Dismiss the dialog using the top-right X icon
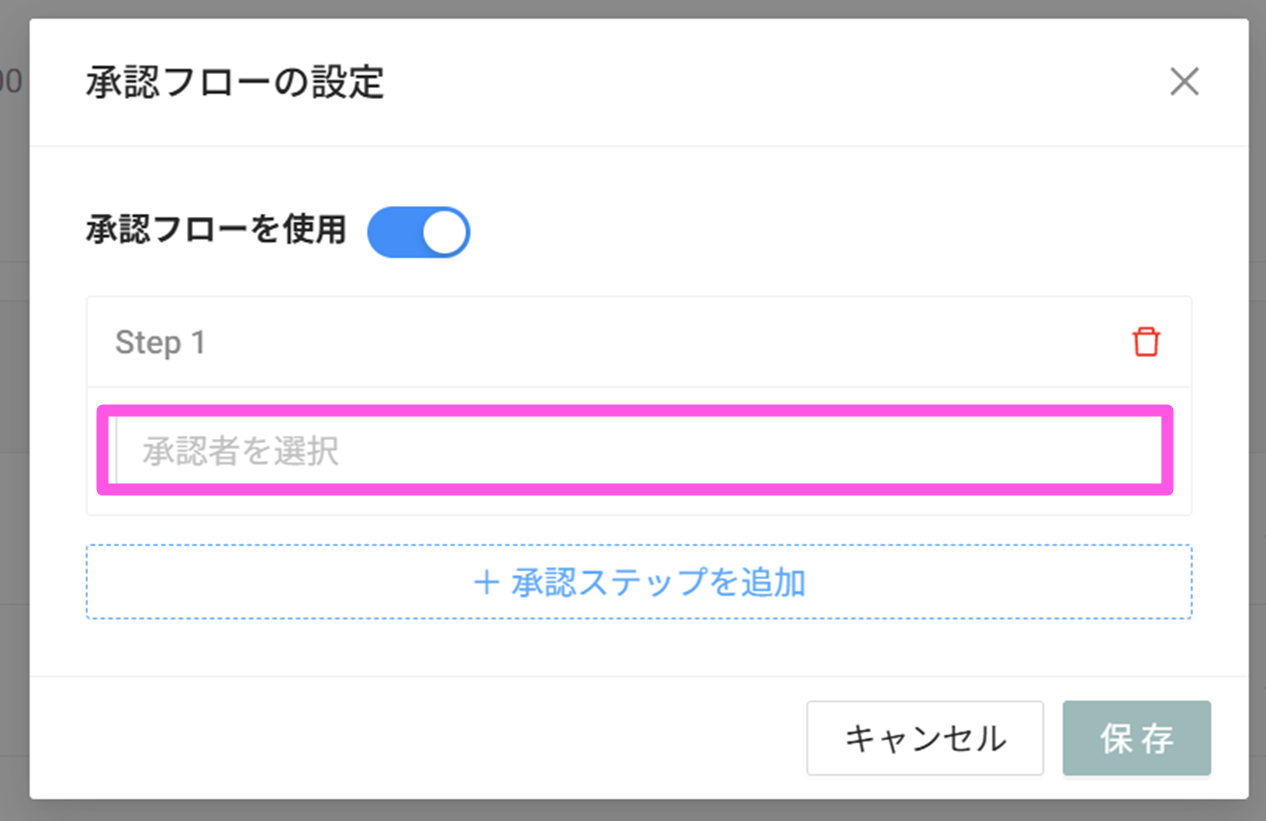Viewport: 1266px width, 821px height. [1184, 82]
